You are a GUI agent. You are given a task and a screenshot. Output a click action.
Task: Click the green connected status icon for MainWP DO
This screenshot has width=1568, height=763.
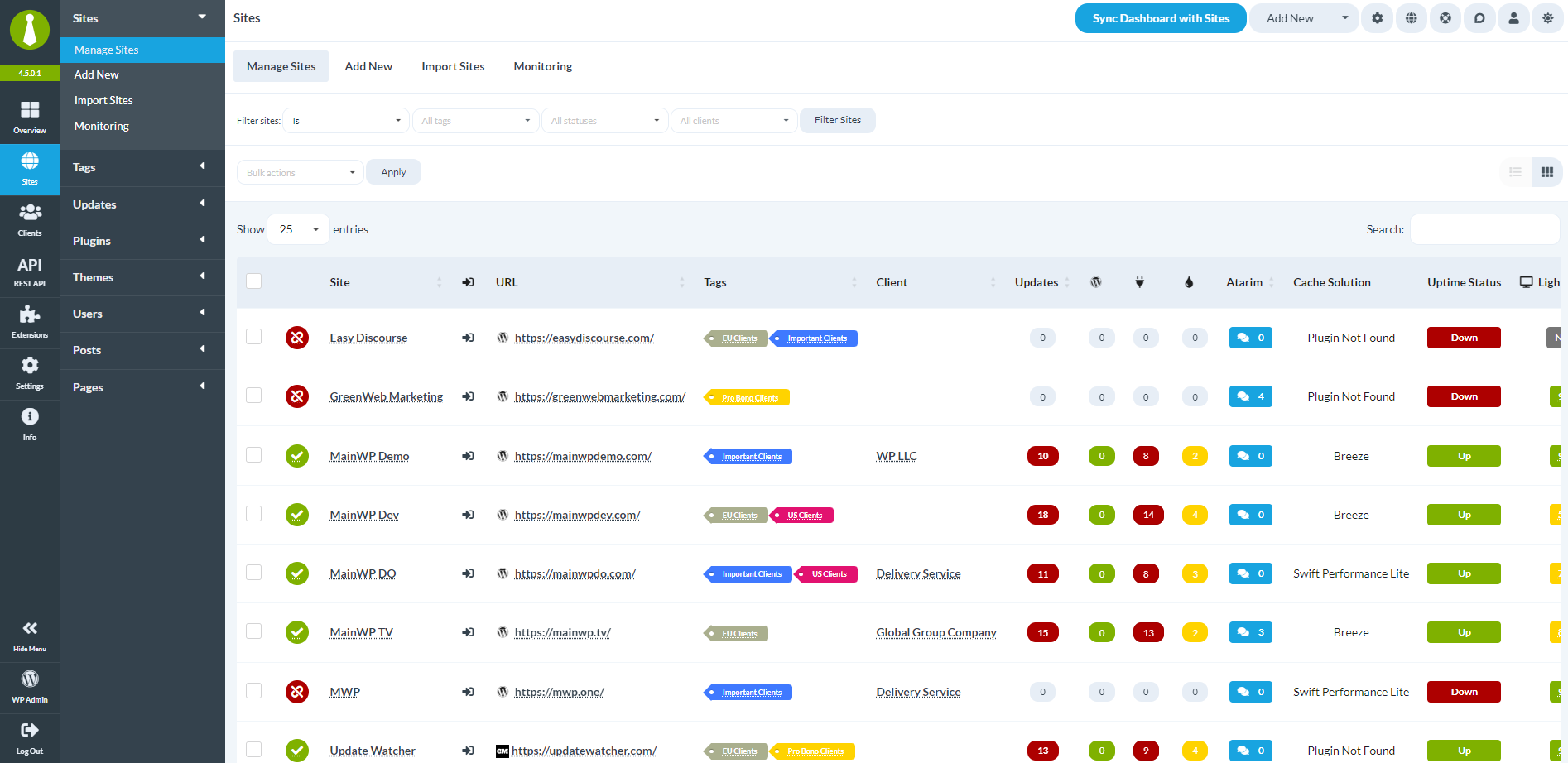tap(297, 573)
